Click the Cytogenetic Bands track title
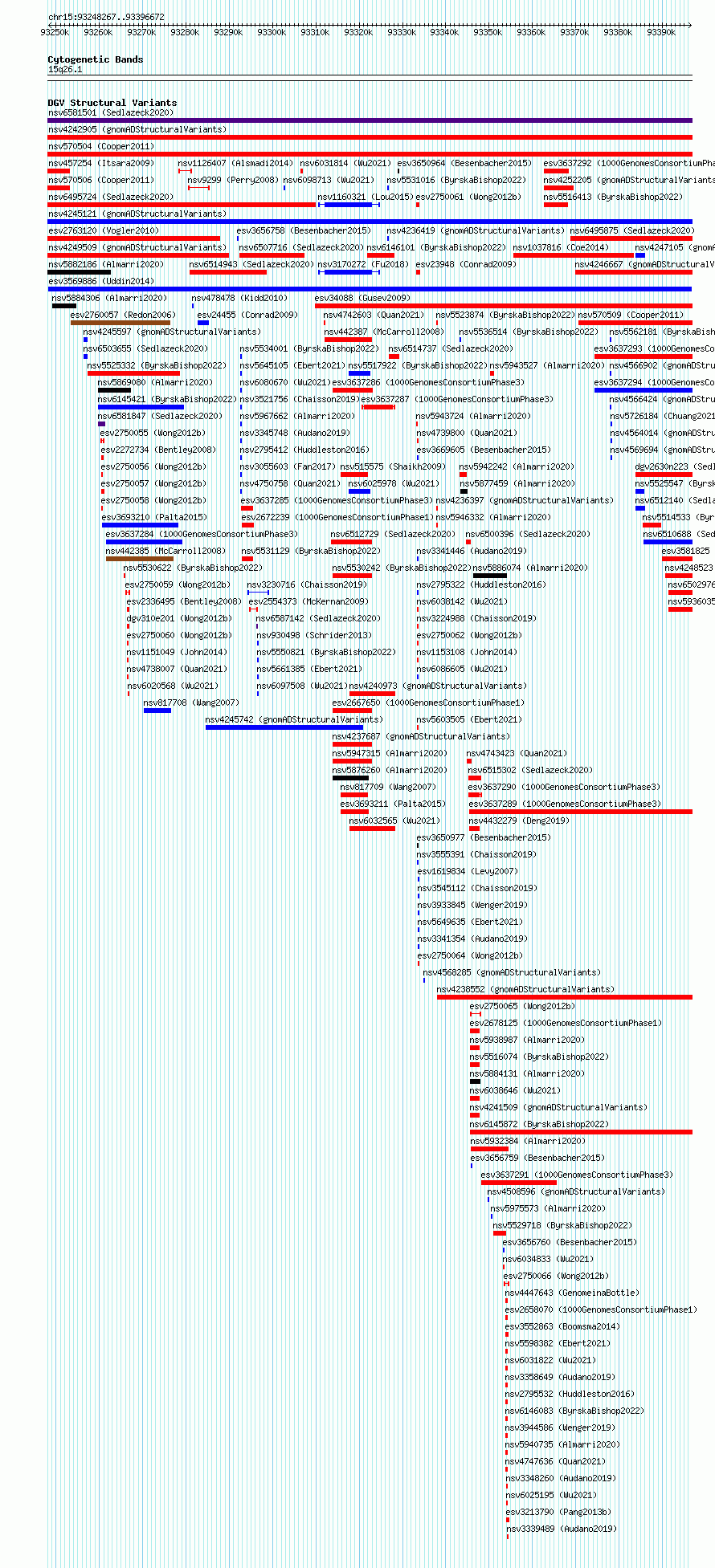715x1568 pixels. (95, 59)
